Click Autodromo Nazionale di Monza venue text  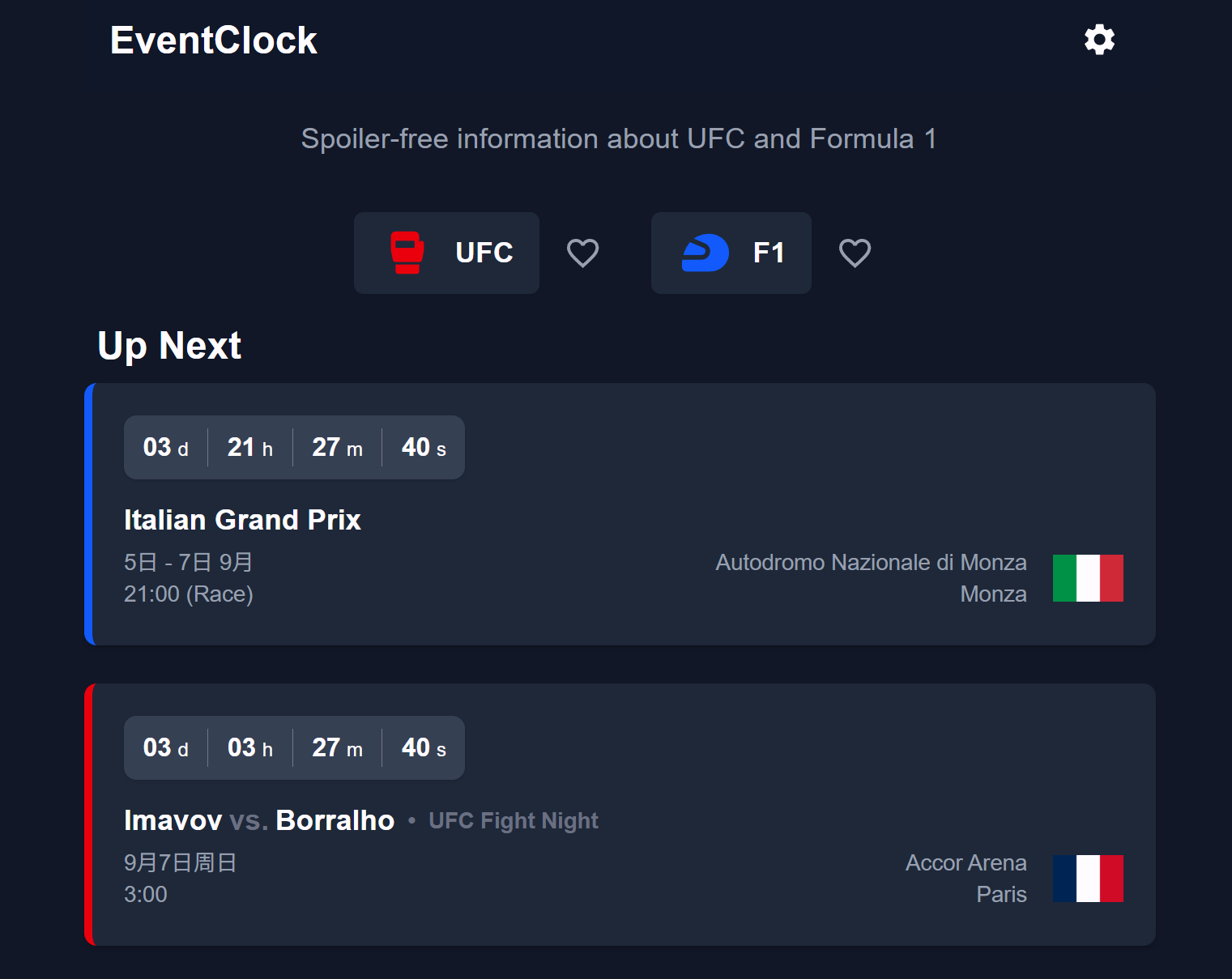pyautogui.click(x=871, y=562)
